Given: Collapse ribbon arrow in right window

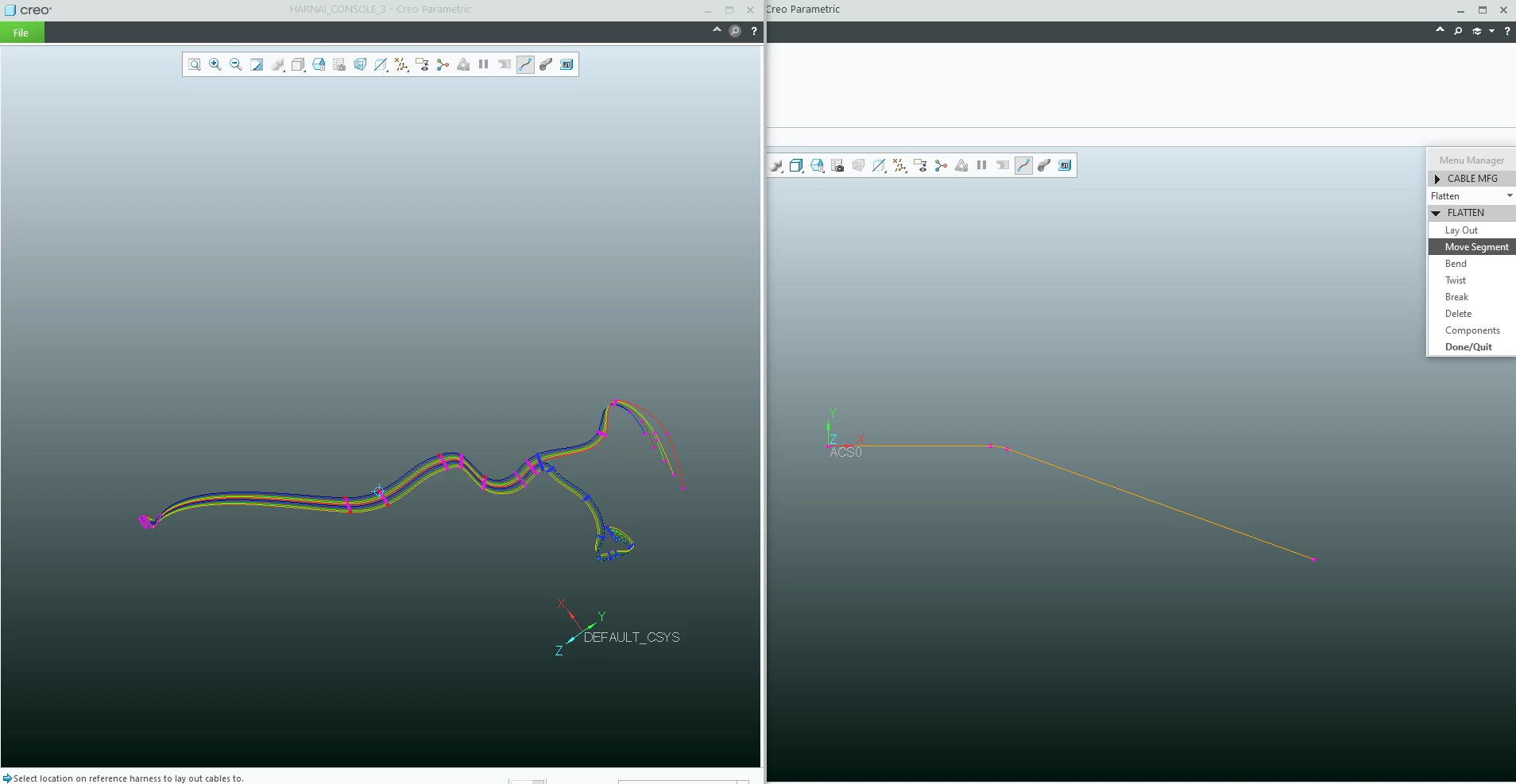Looking at the screenshot, I should click(1440, 30).
